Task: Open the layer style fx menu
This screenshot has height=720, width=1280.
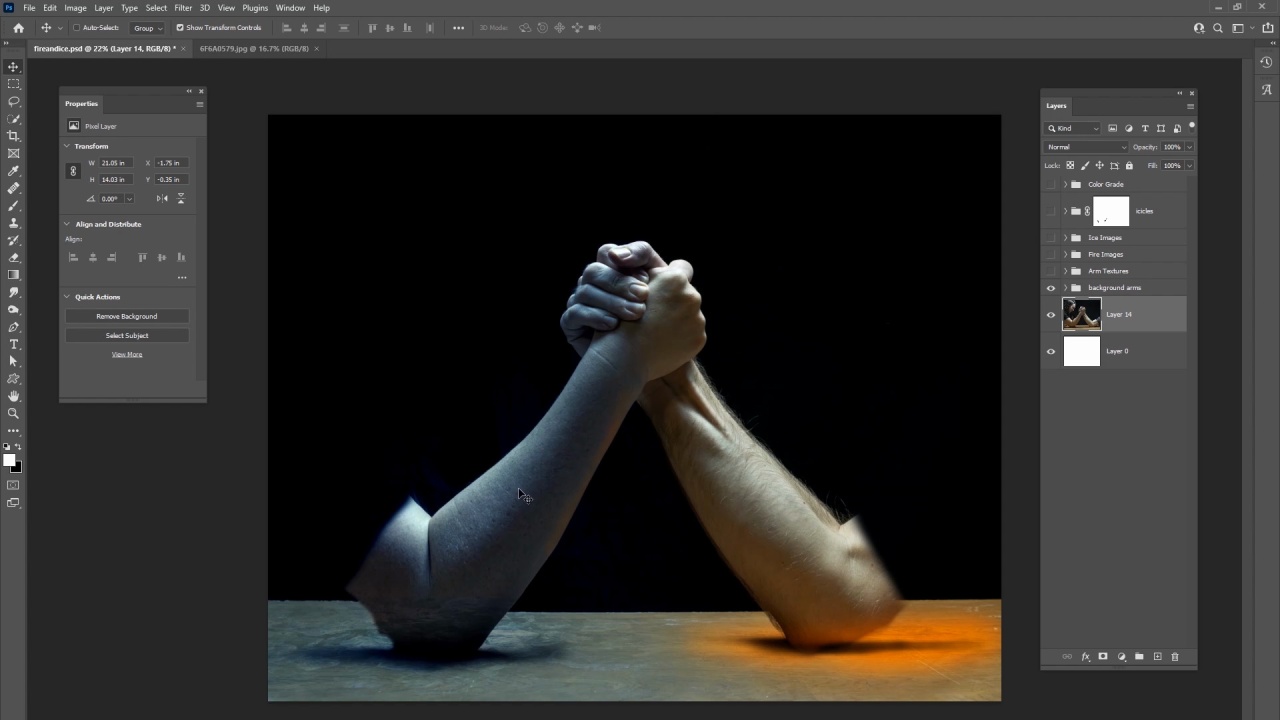Action: [x=1085, y=657]
